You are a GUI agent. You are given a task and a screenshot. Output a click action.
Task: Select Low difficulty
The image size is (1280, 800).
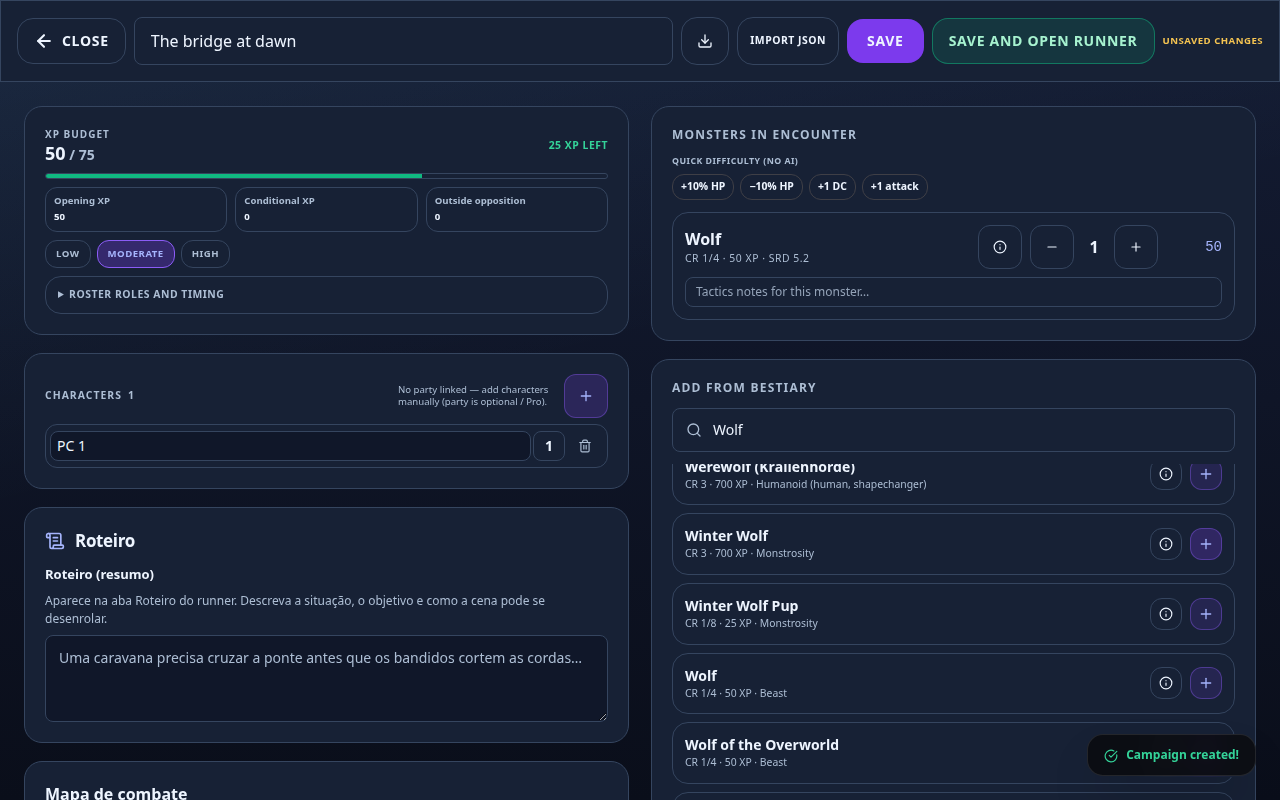coord(68,254)
